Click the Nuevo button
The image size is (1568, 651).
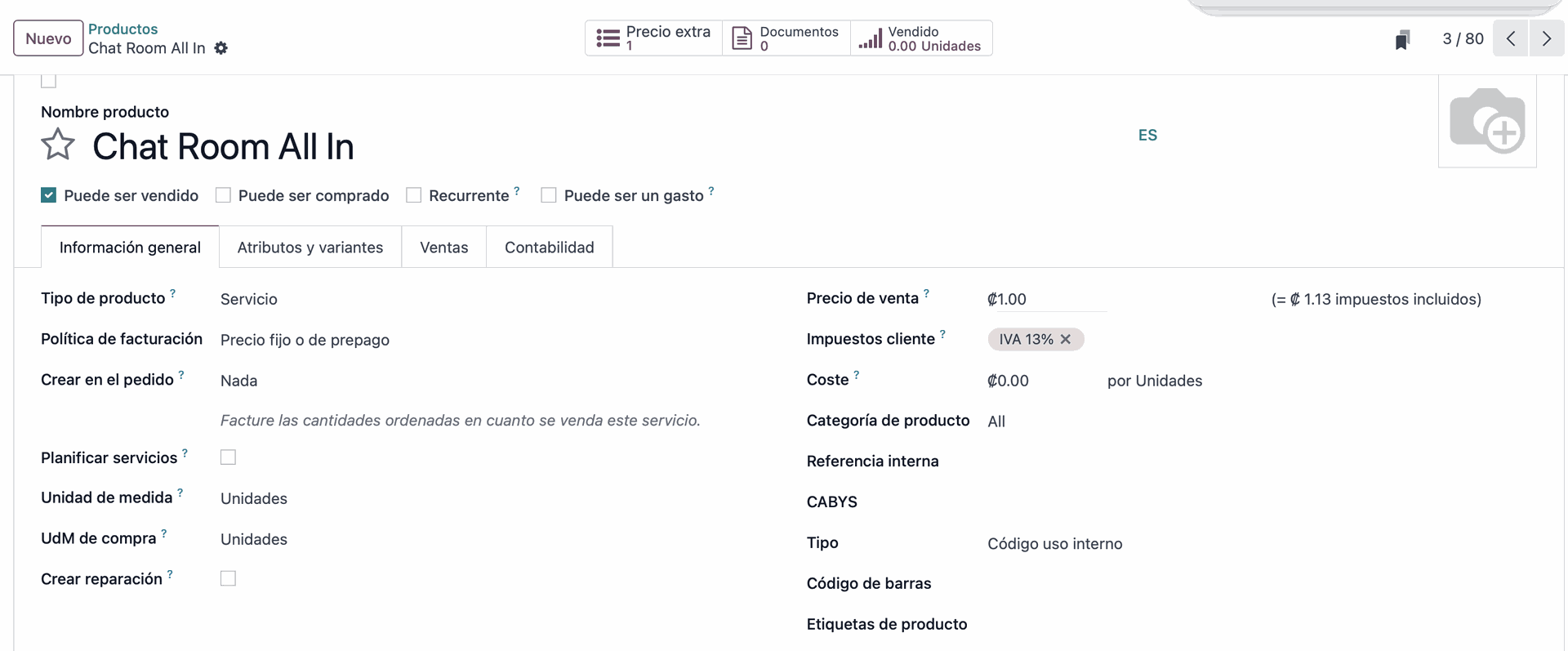point(48,38)
